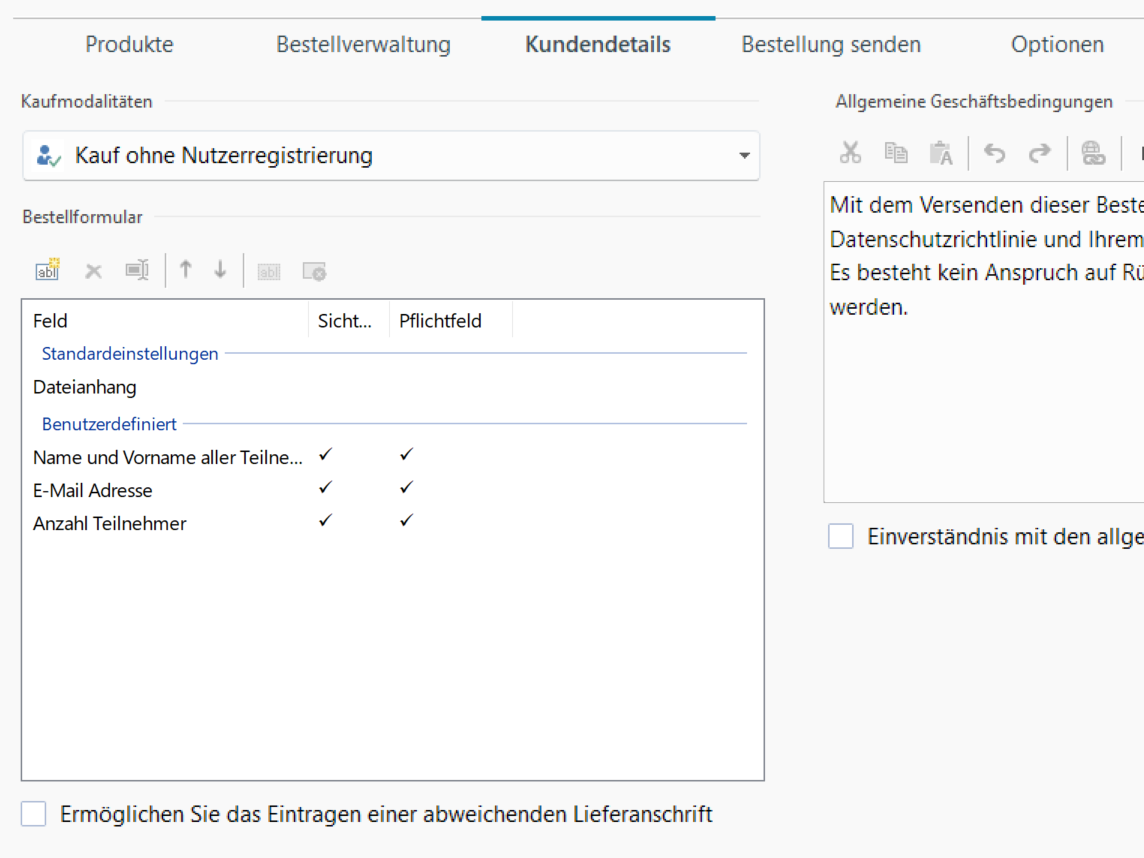This screenshot has width=1144, height=858.
Task: Undo the last text edit
Action: (x=994, y=153)
